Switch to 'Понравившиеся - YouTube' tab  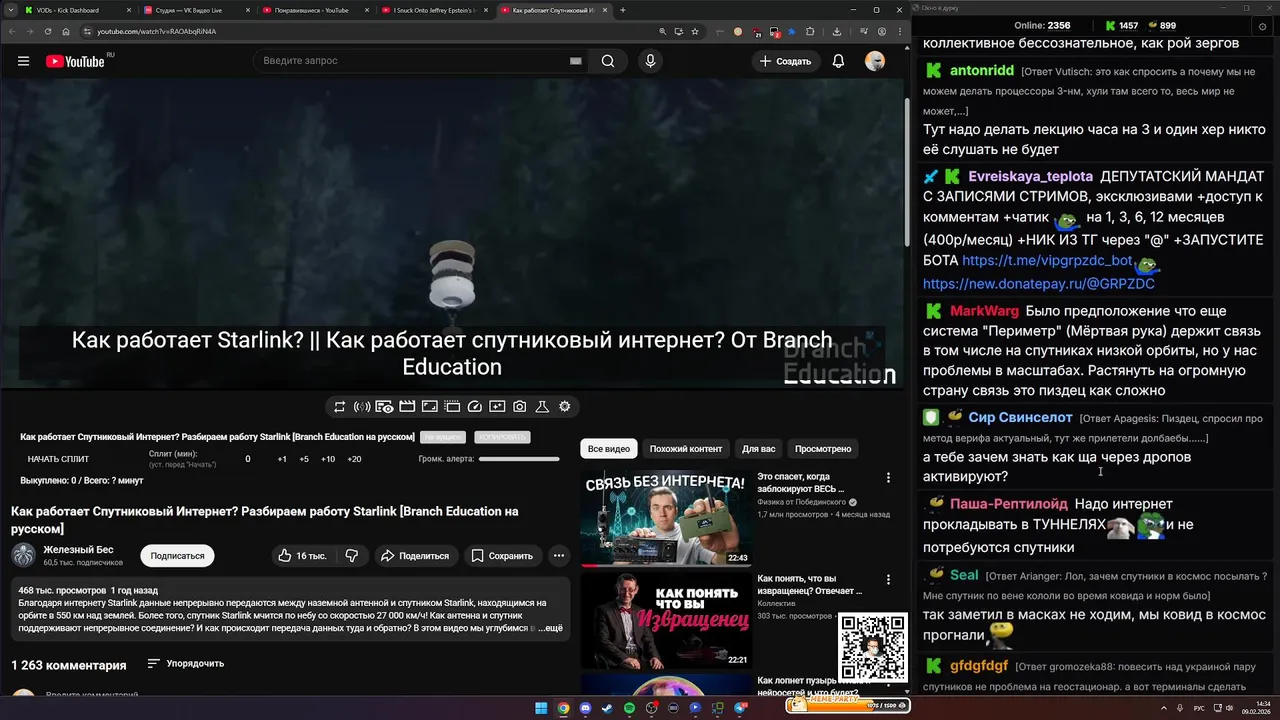pos(315,10)
